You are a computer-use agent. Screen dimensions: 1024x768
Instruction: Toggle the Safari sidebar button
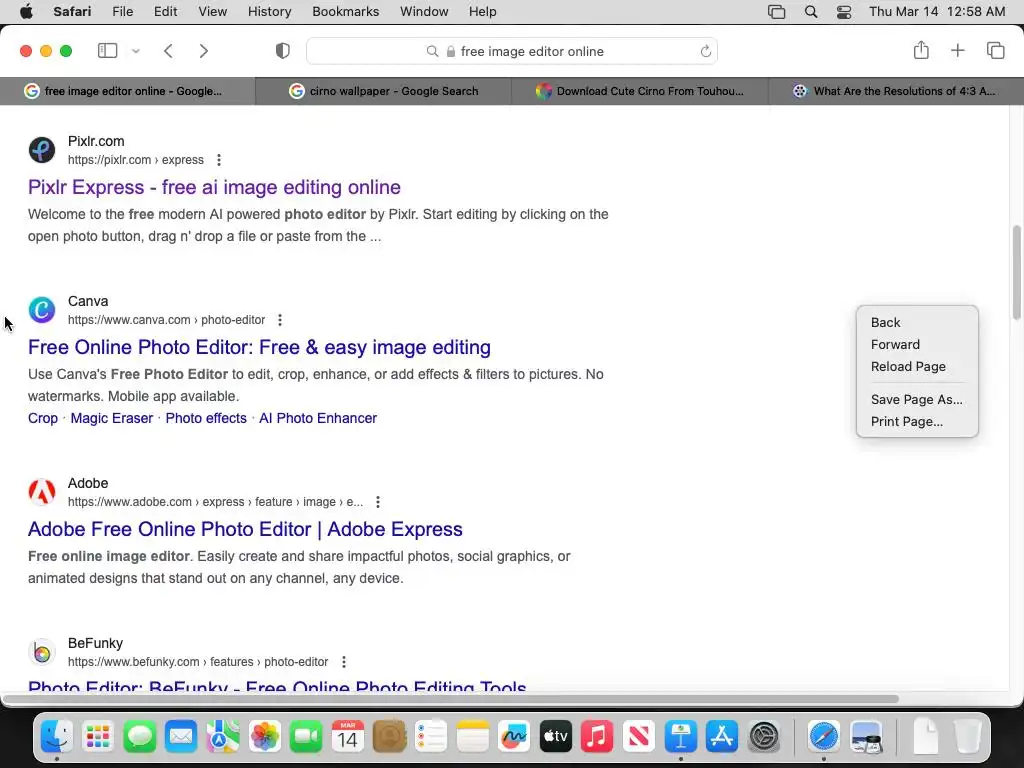(107, 51)
